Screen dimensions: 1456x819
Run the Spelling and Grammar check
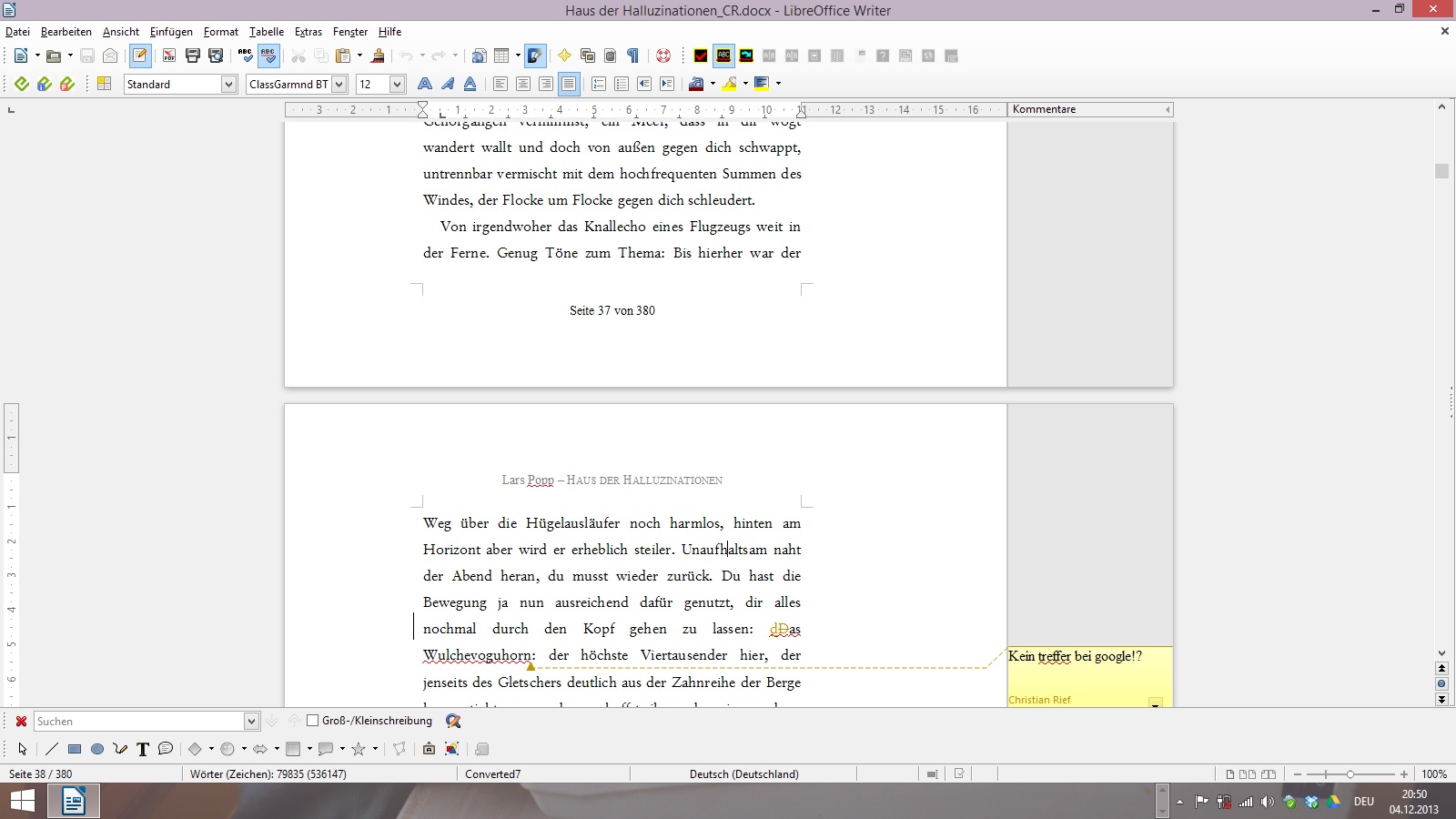(246, 56)
